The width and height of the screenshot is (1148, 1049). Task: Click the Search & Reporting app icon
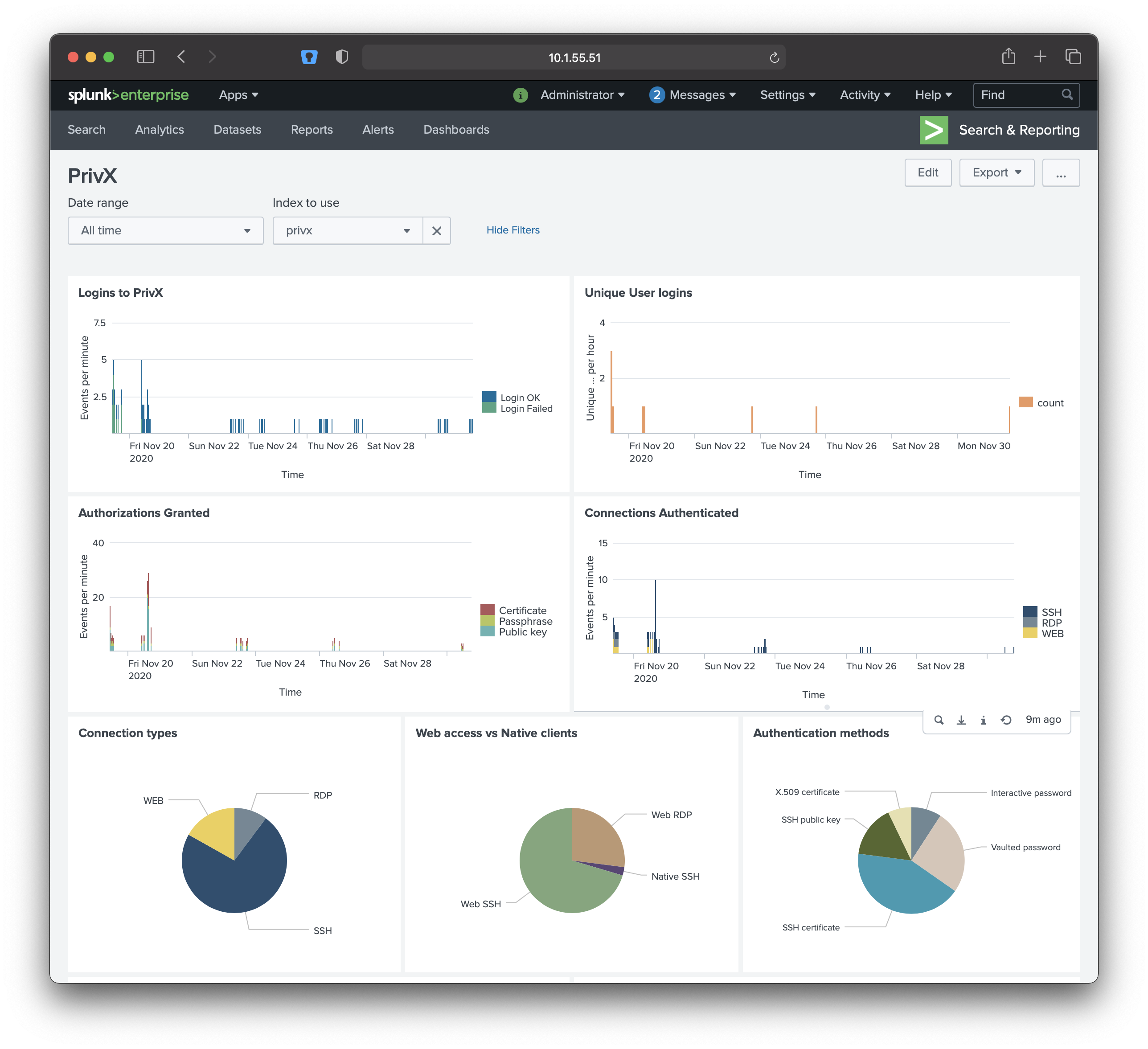[x=933, y=130]
